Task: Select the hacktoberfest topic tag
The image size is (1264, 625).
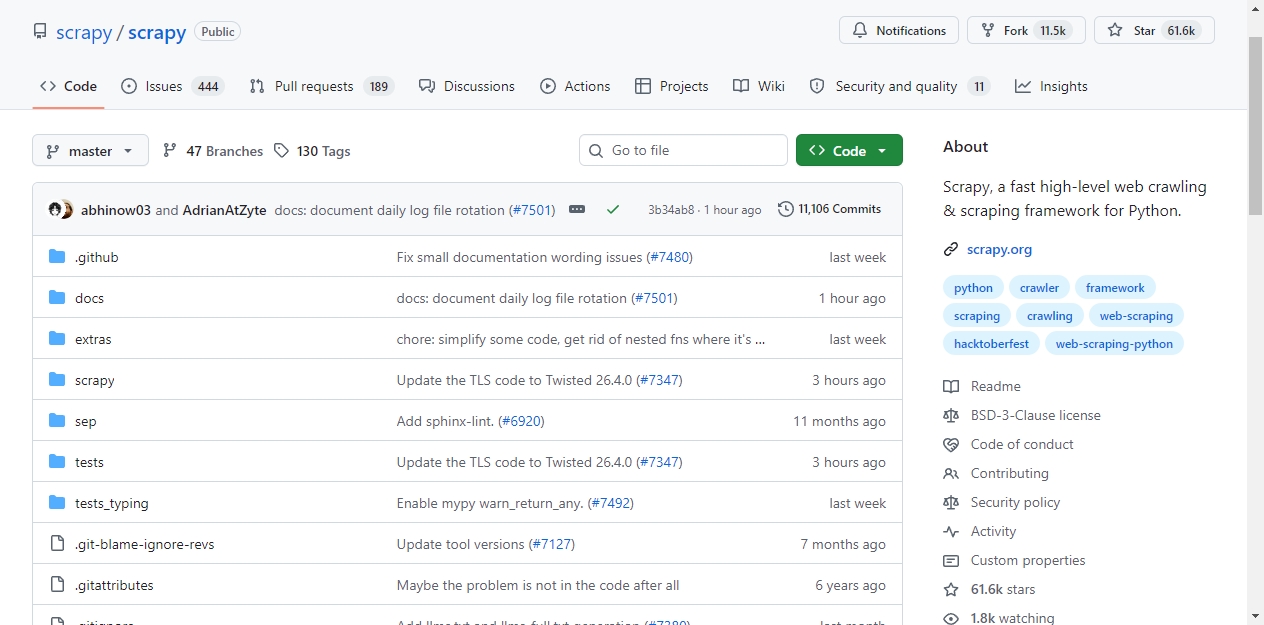Action: (x=991, y=344)
